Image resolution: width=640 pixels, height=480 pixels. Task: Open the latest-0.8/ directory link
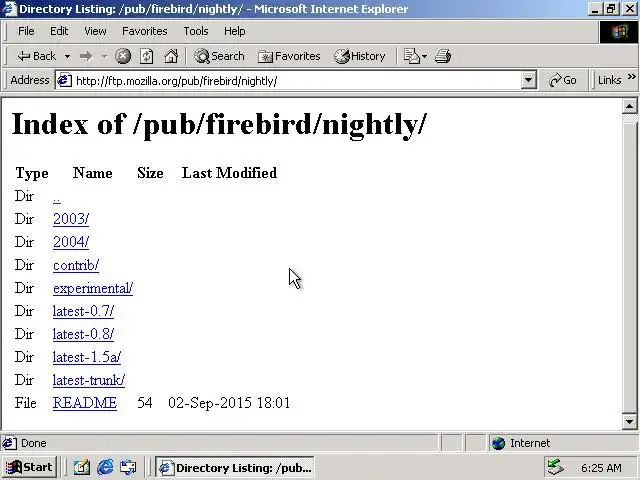click(83, 334)
